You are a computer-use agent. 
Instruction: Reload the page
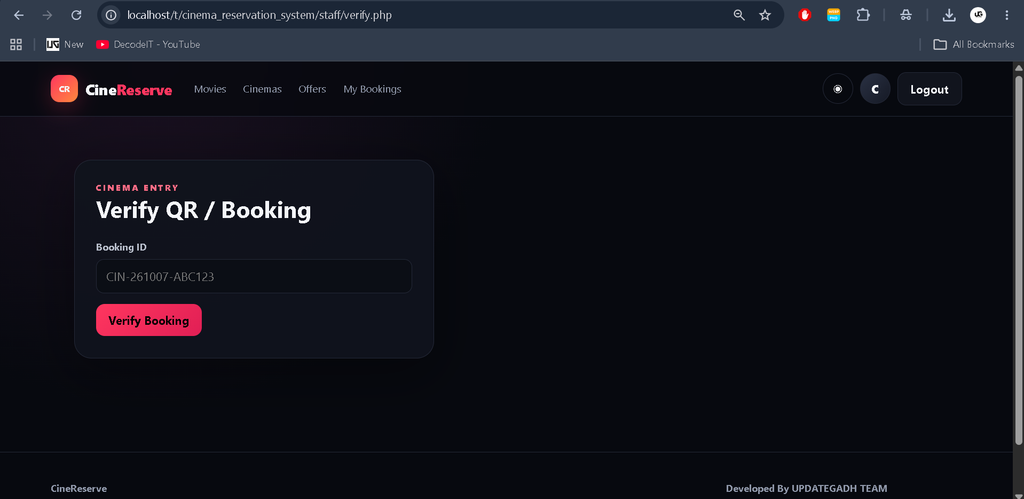[76, 15]
